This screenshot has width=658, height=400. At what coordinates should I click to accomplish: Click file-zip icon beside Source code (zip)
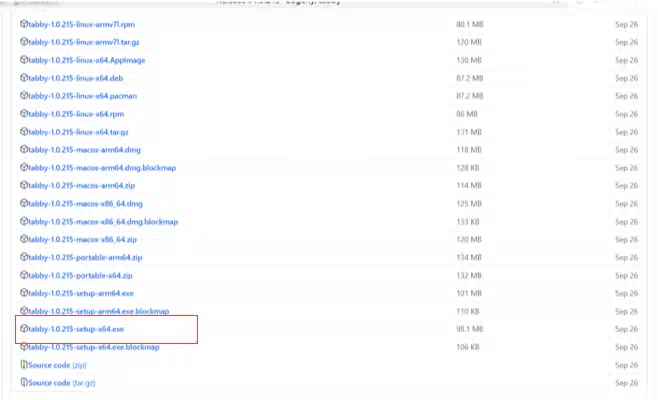click(24, 365)
